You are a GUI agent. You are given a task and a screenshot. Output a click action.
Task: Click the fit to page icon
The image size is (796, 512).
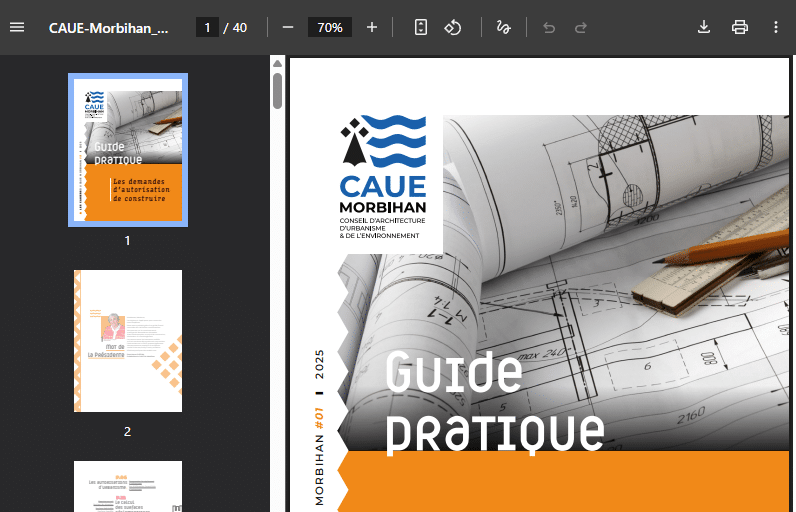pos(421,27)
